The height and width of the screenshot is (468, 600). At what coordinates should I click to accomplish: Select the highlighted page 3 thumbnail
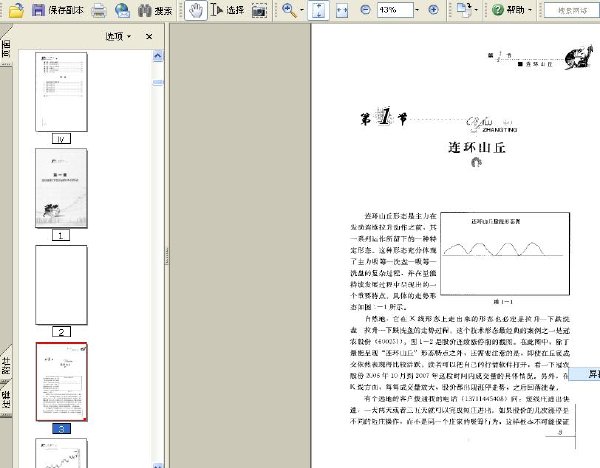pyautogui.click(x=61, y=382)
